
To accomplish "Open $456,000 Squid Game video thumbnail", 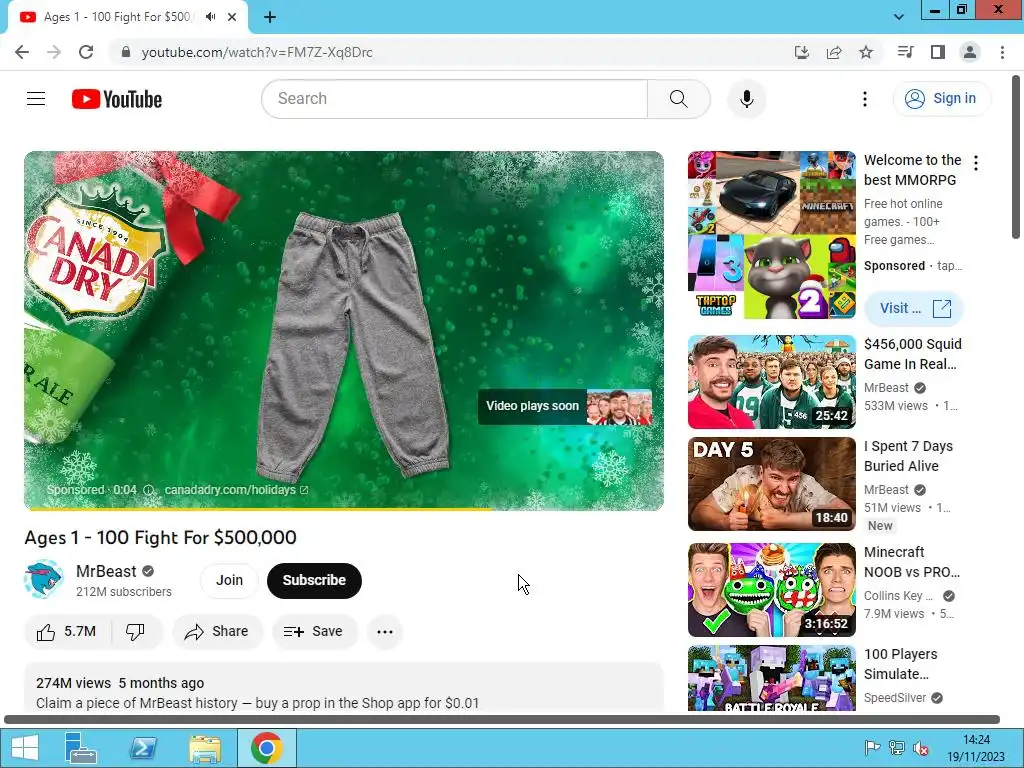I will (771, 382).
